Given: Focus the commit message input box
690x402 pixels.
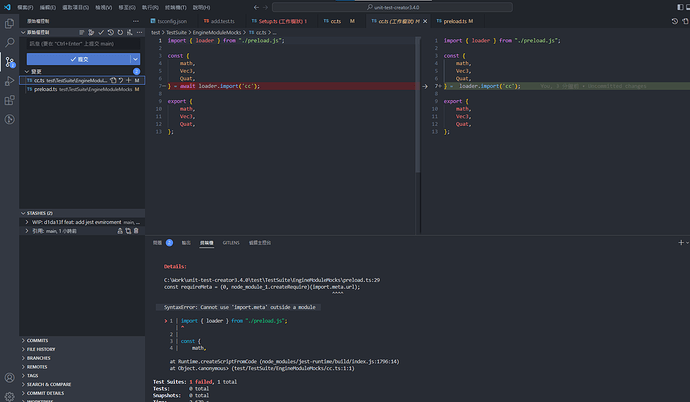Looking at the screenshot, I should pos(80,44).
